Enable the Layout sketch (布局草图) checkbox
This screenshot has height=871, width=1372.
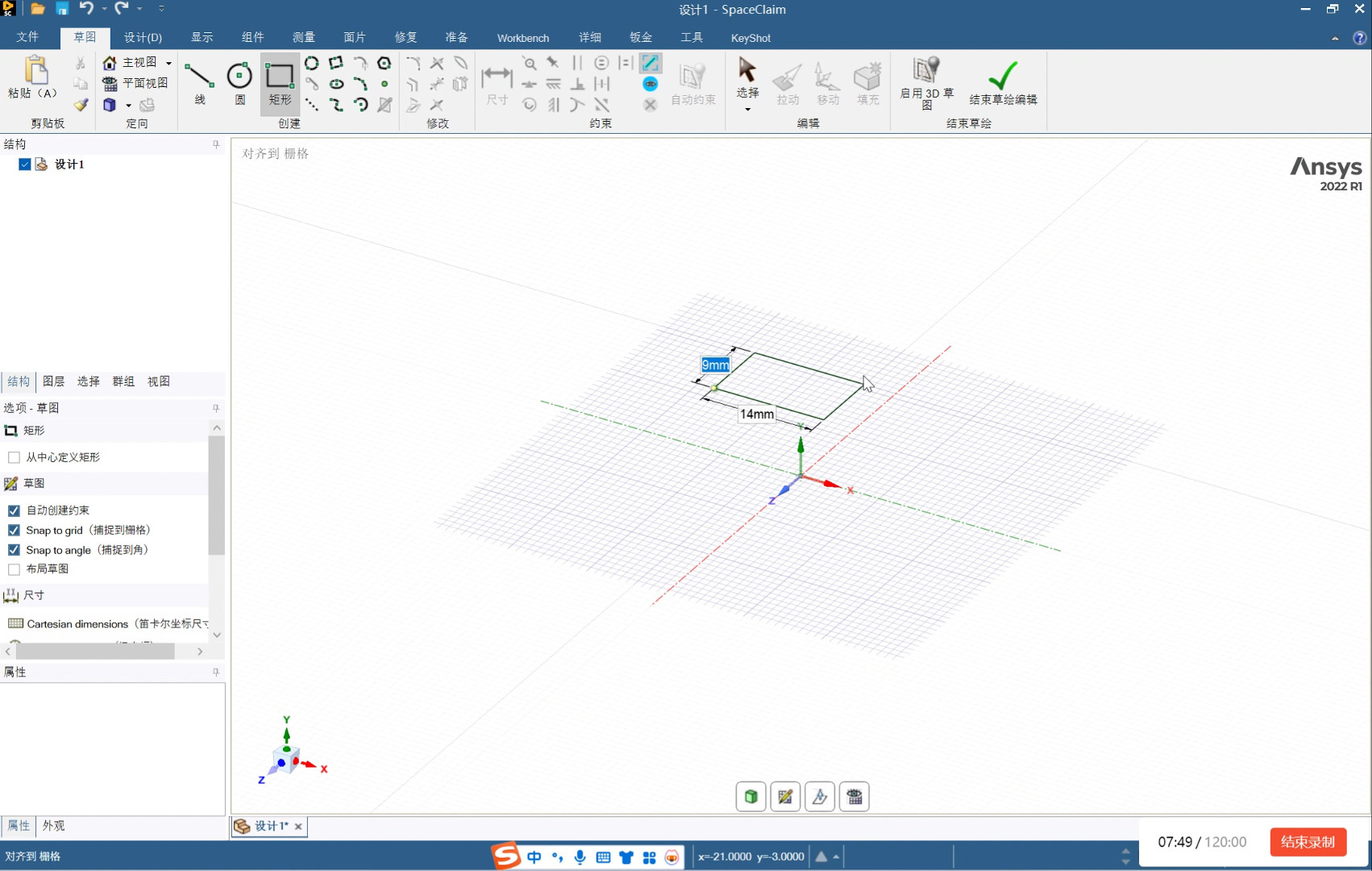[x=14, y=569]
